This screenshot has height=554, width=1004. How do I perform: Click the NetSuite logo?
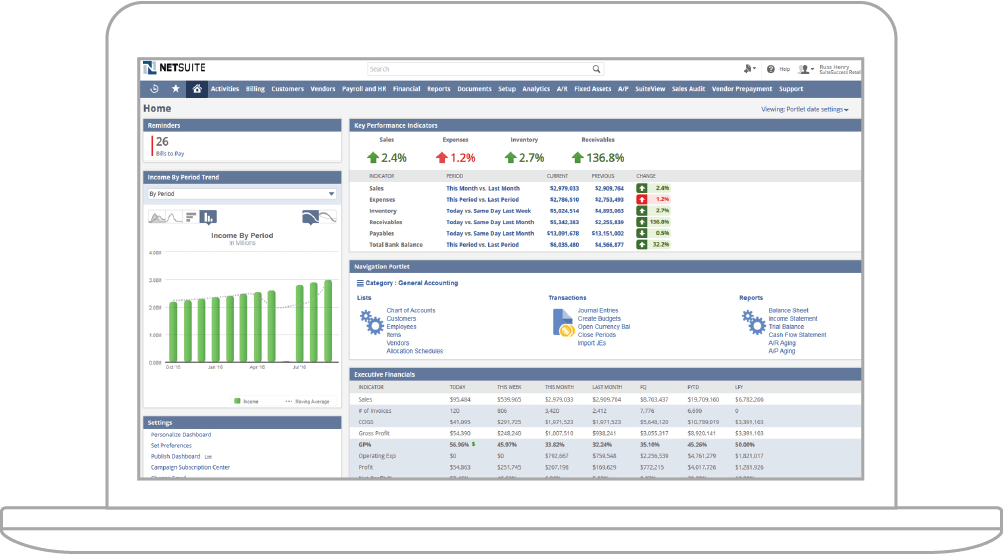pyautogui.click(x=174, y=68)
